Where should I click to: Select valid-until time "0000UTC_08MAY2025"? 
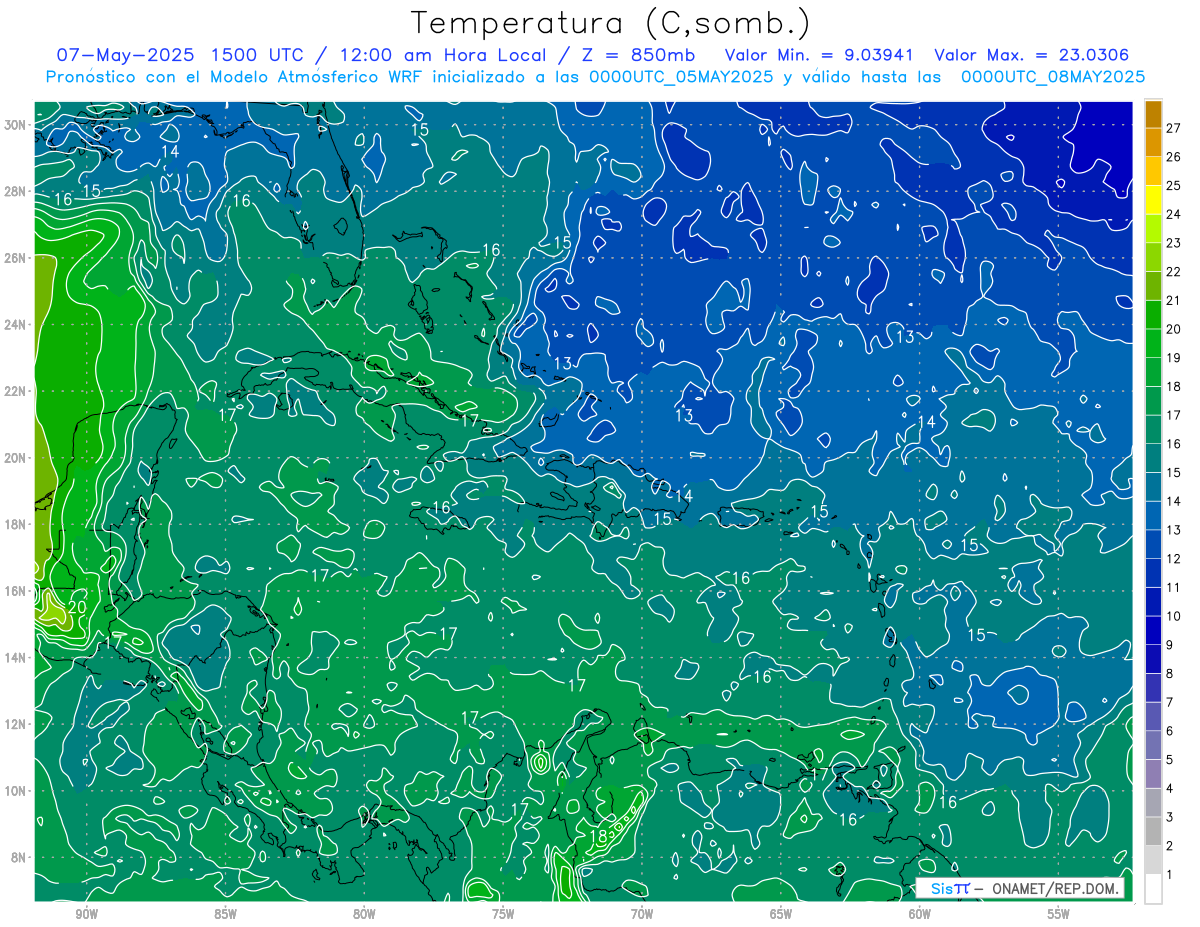pos(1053,76)
